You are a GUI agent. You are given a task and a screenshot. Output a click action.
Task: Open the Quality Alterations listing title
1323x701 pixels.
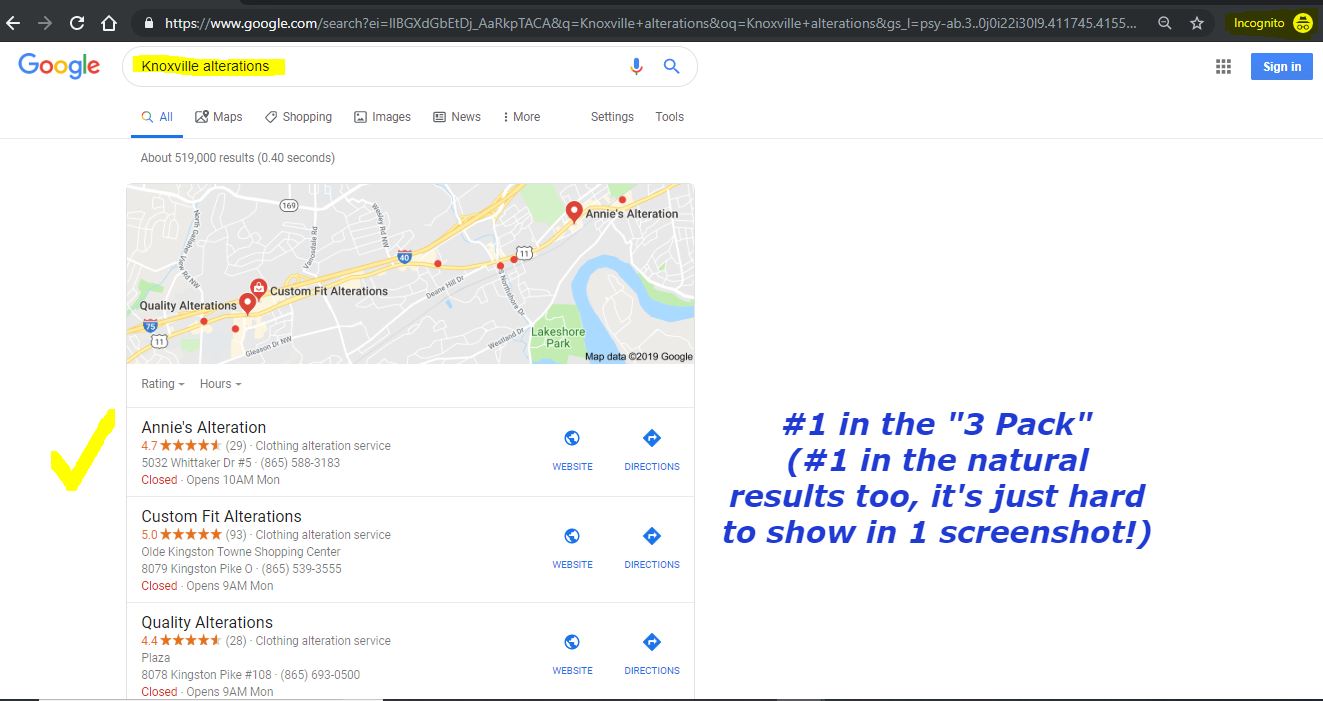pyautogui.click(x=207, y=622)
